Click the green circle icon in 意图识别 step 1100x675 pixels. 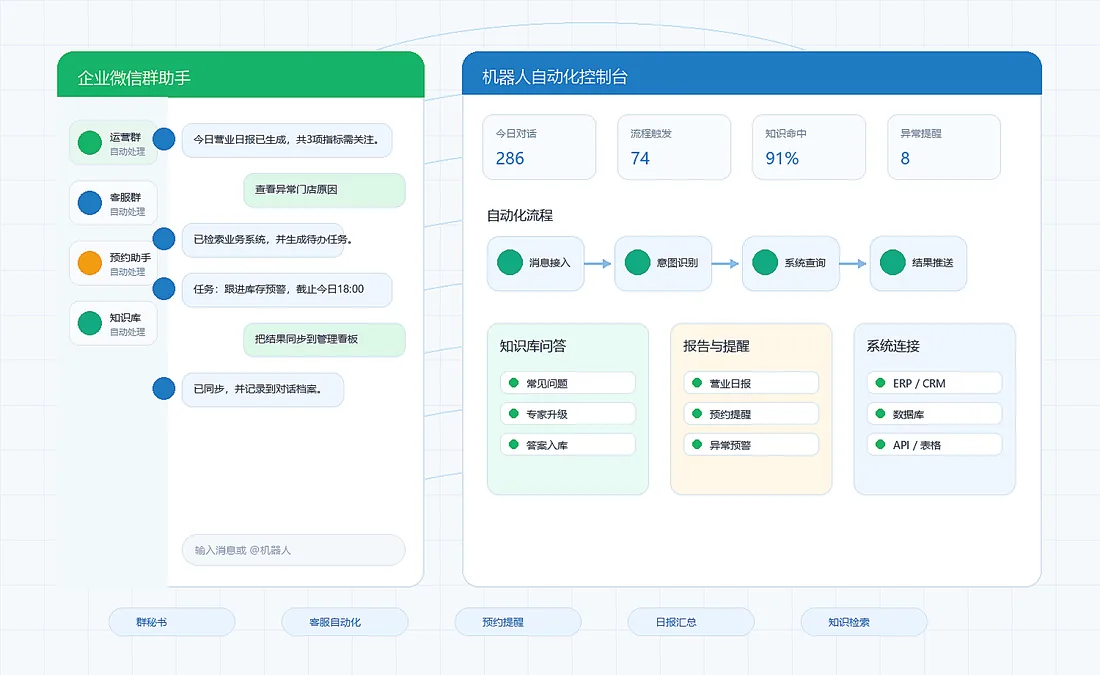638,262
